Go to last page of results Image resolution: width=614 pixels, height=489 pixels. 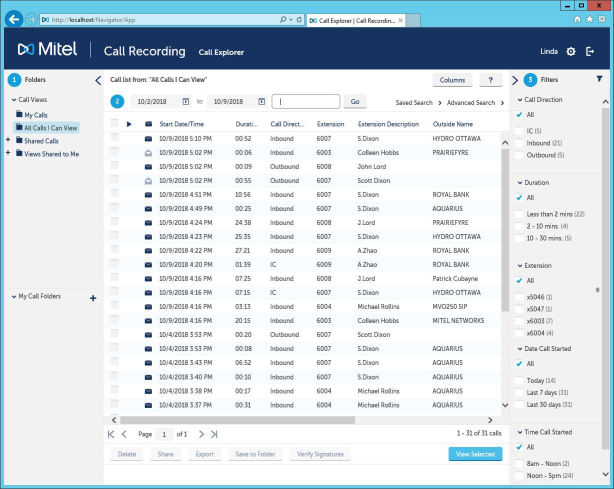[x=214, y=434]
